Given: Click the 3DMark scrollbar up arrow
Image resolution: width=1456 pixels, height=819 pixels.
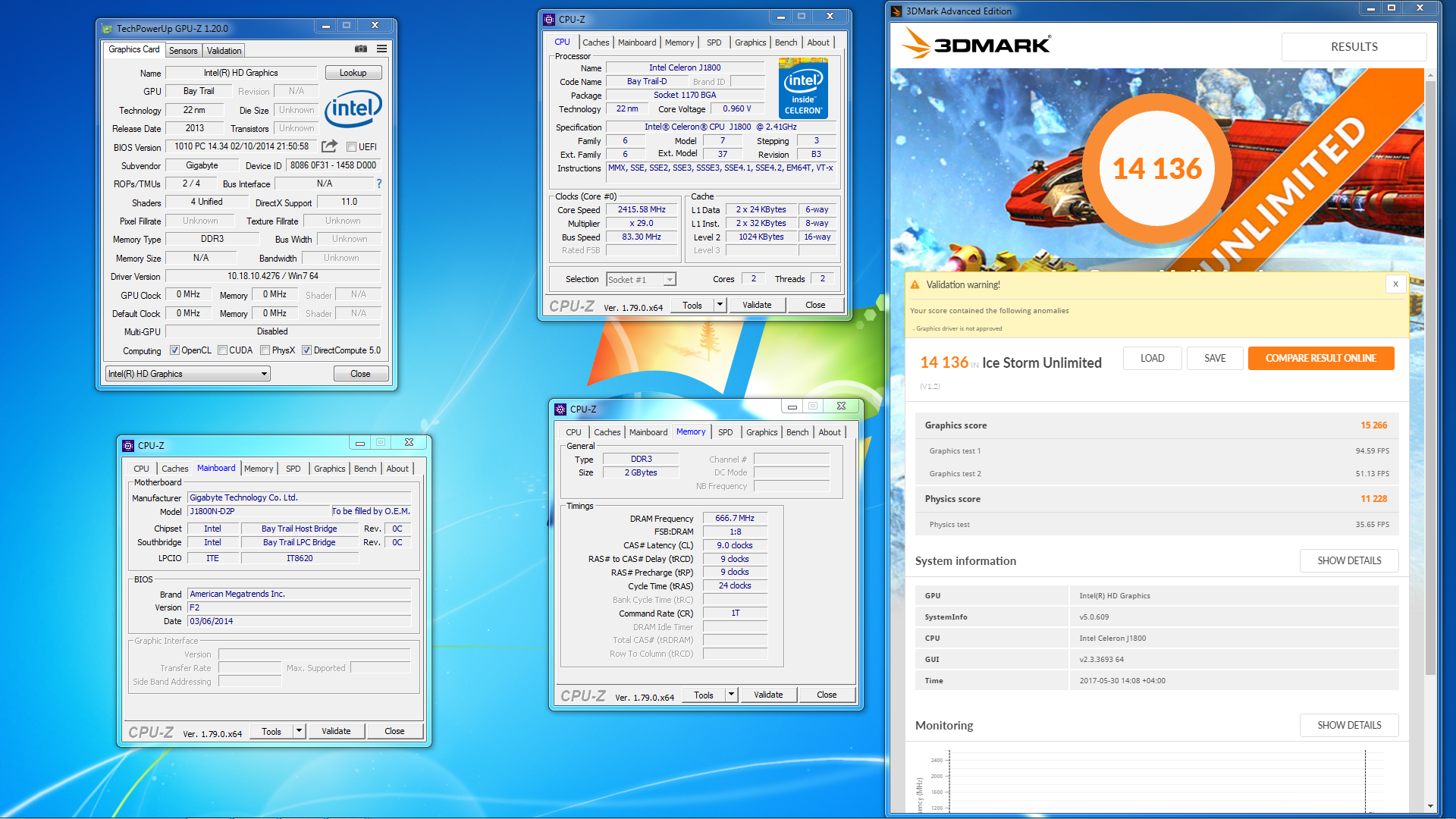Looking at the screenshot, I should (x=1430, y=75).
